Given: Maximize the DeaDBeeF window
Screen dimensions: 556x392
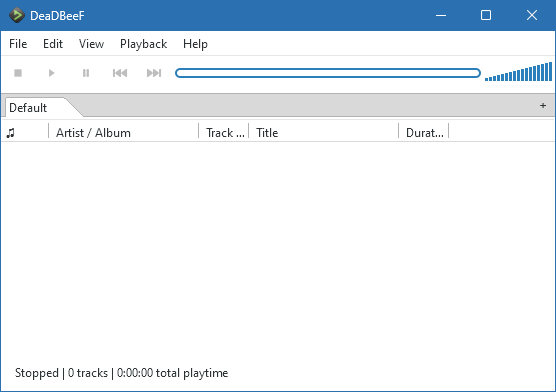Looking at the screenshot, I should tap(486, 15).
